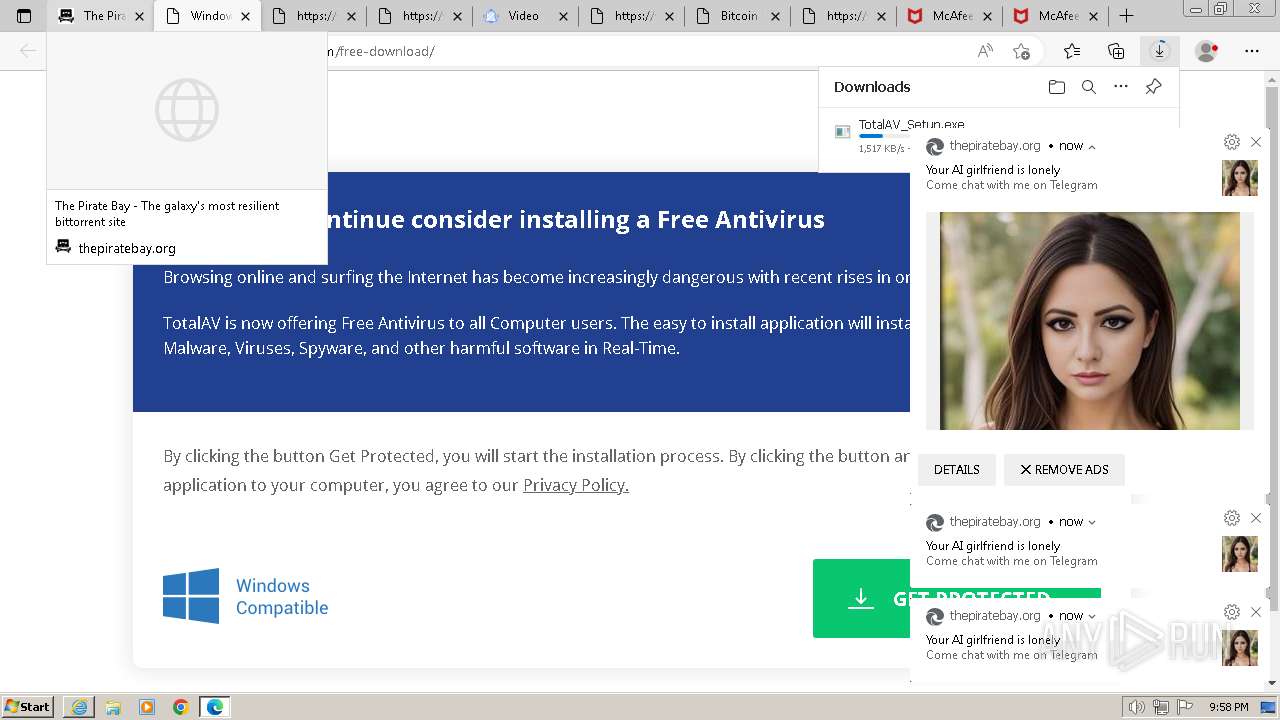1280x720 pixels.
Task: Switch to the last McAfee tab
Action: (x=1055, y=16)
